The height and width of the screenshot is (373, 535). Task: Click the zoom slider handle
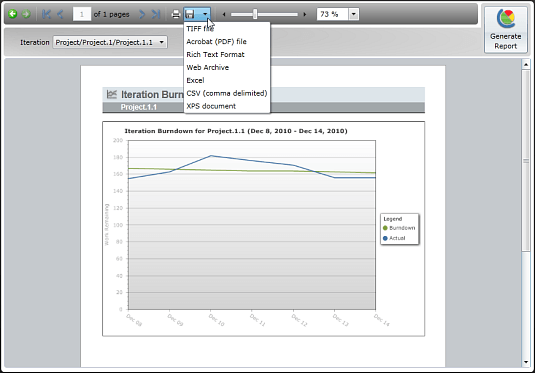255,14
